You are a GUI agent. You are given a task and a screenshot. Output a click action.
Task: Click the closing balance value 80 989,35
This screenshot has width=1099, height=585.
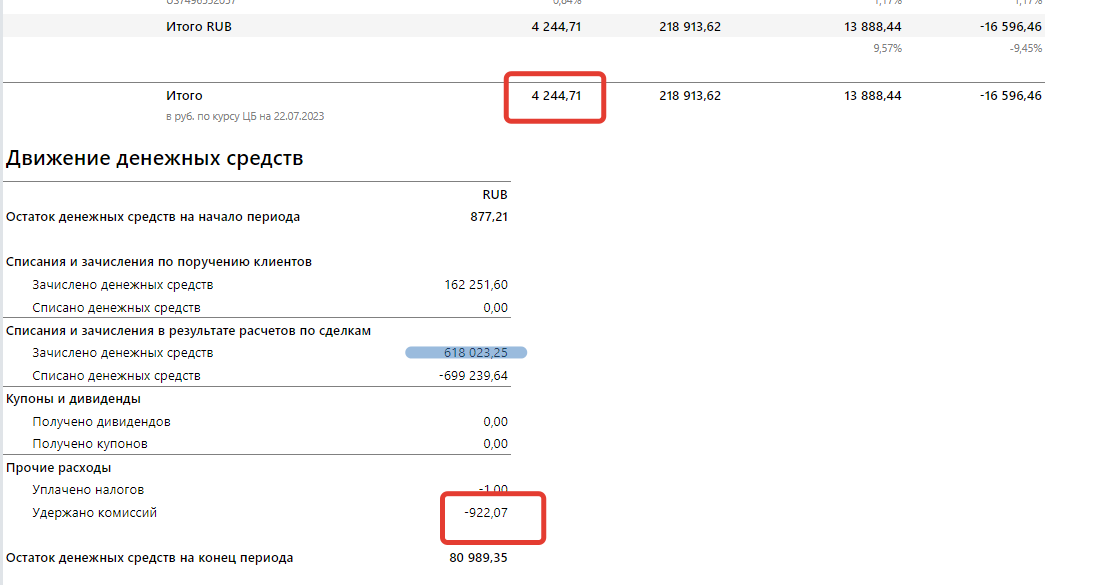pos(478,558)
